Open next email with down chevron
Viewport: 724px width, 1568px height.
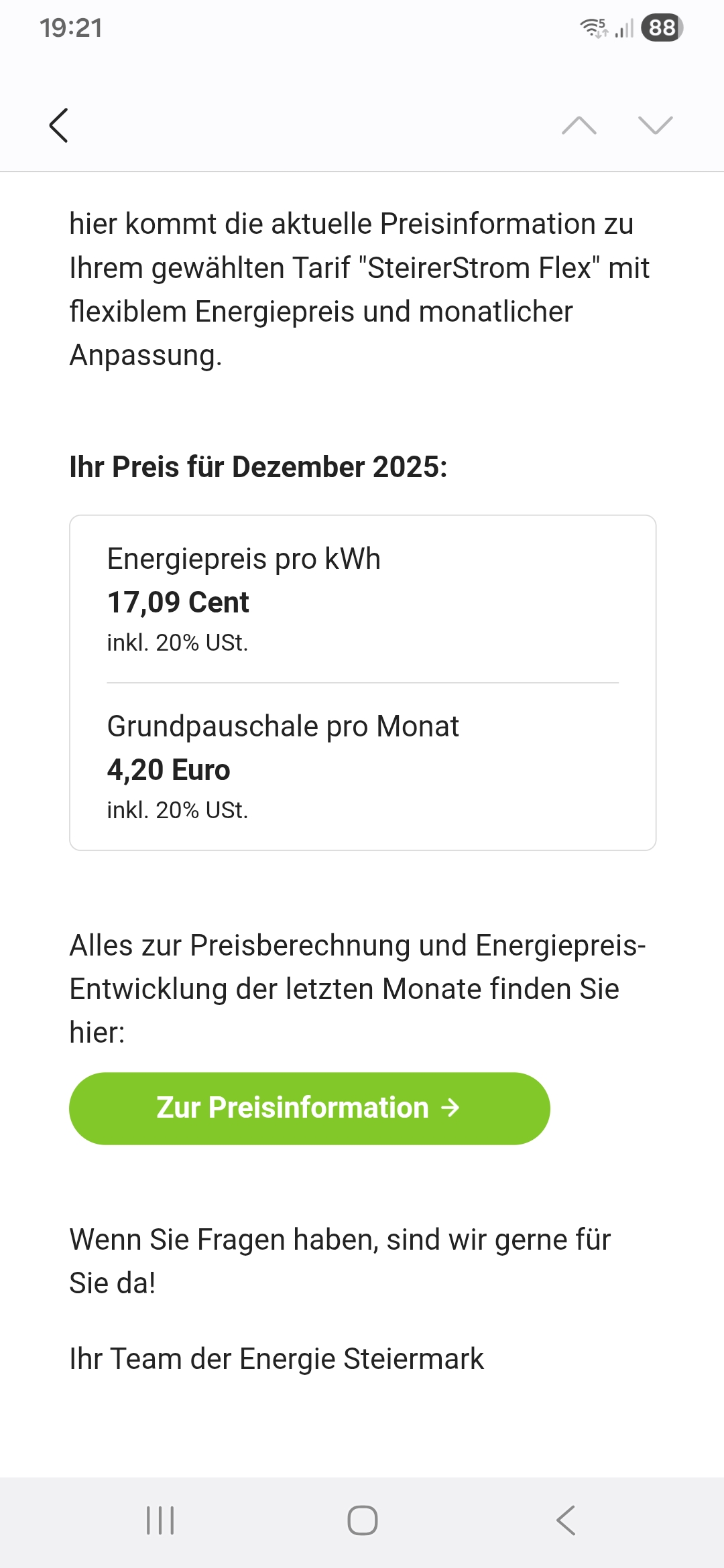655,125
